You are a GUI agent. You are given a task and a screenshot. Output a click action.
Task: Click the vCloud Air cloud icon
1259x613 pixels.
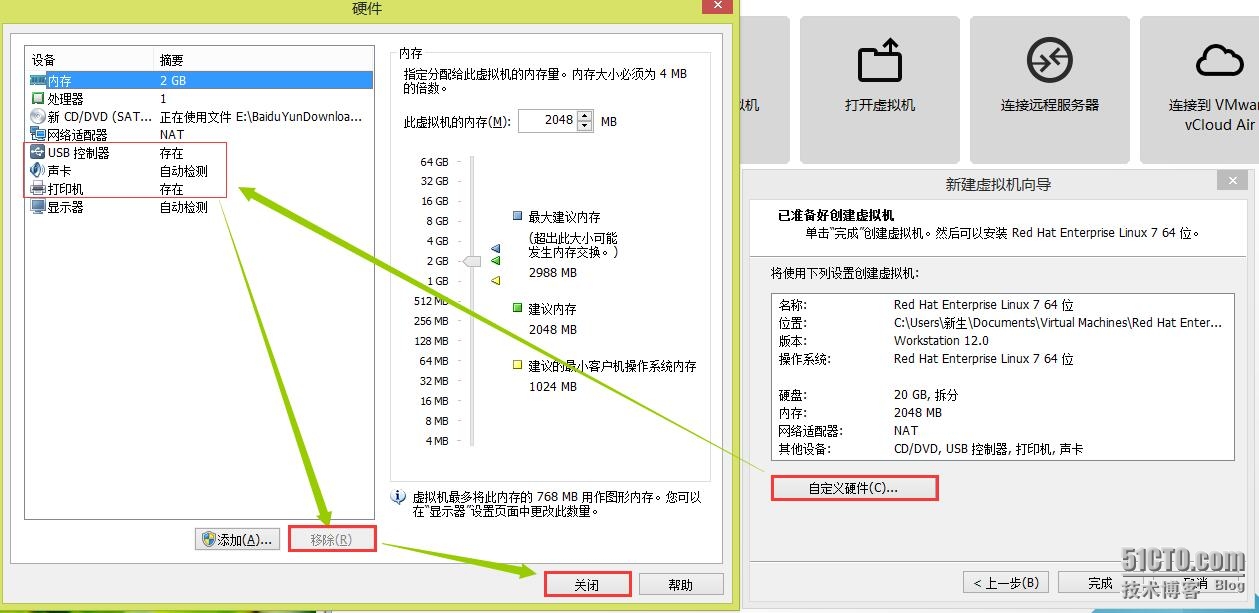pos(1220,60)
